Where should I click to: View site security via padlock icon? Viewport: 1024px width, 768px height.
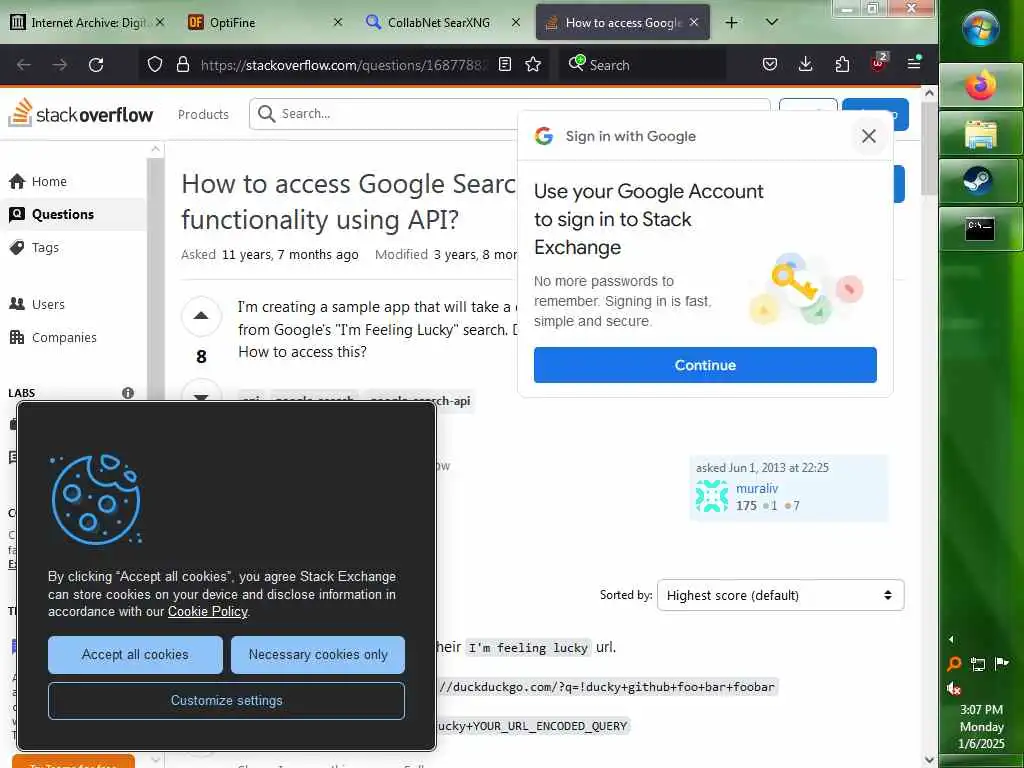point(183,65)
